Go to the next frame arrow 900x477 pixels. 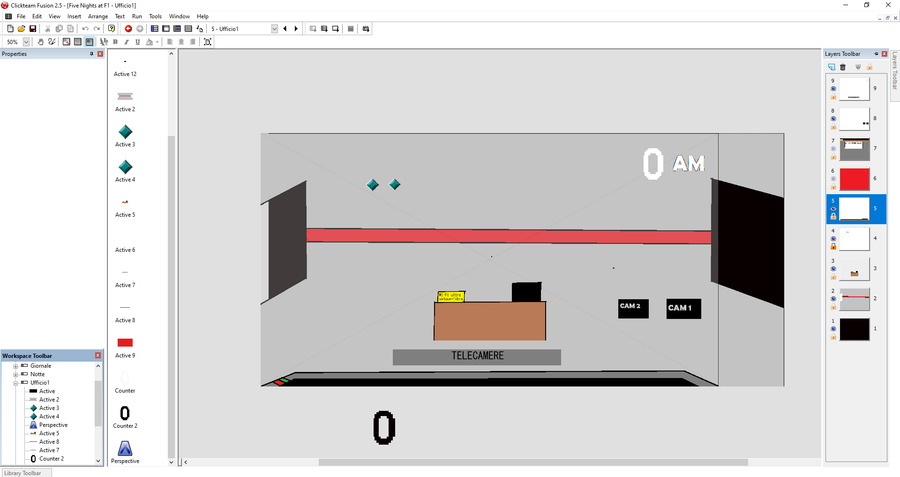click(x=296, y=29)
